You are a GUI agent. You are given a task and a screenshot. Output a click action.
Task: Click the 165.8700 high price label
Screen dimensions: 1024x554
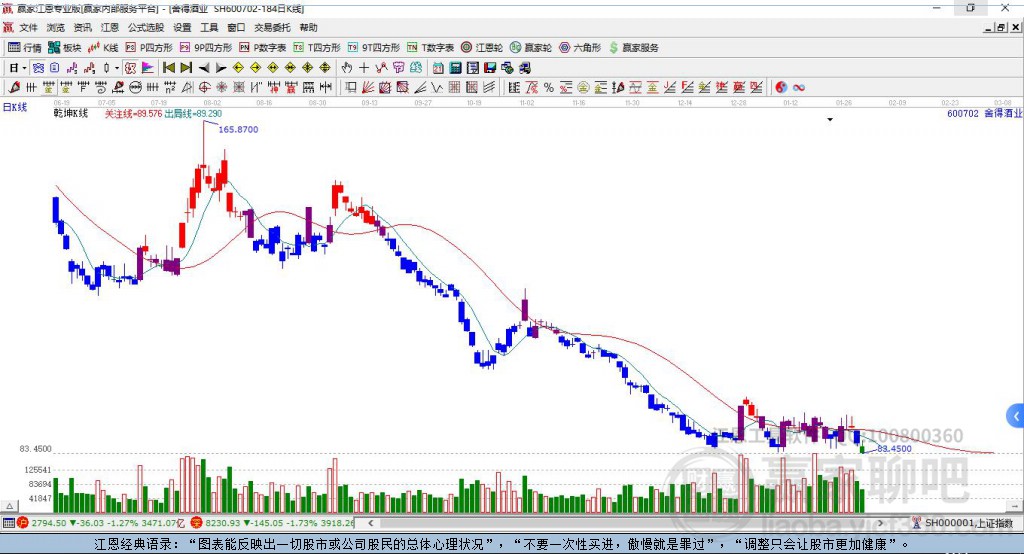238,129
